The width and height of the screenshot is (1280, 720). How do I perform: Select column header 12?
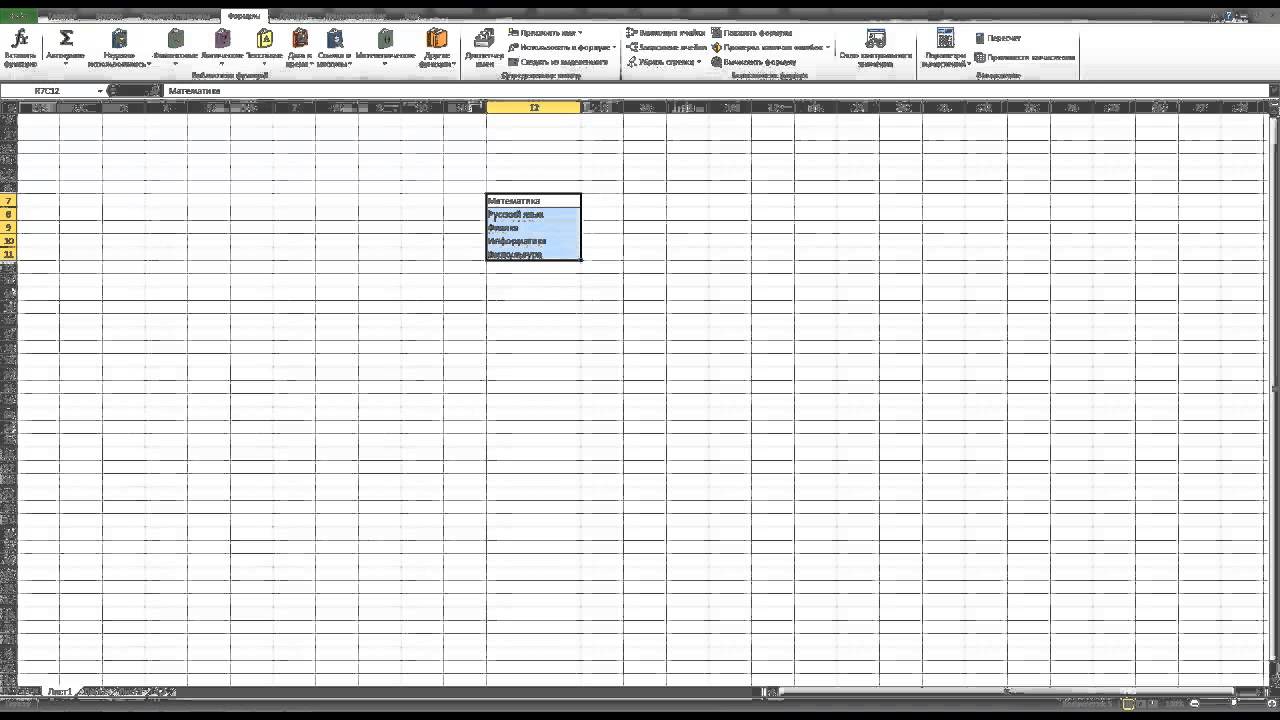pyautogui.click(x=534, y=107)
